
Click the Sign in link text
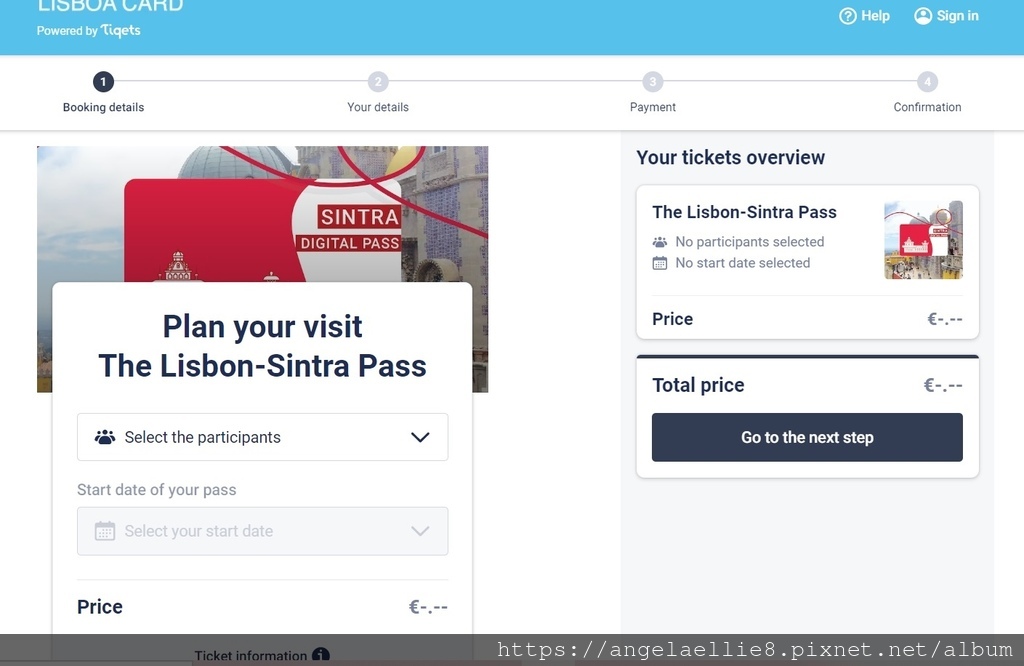click(957, 16)
